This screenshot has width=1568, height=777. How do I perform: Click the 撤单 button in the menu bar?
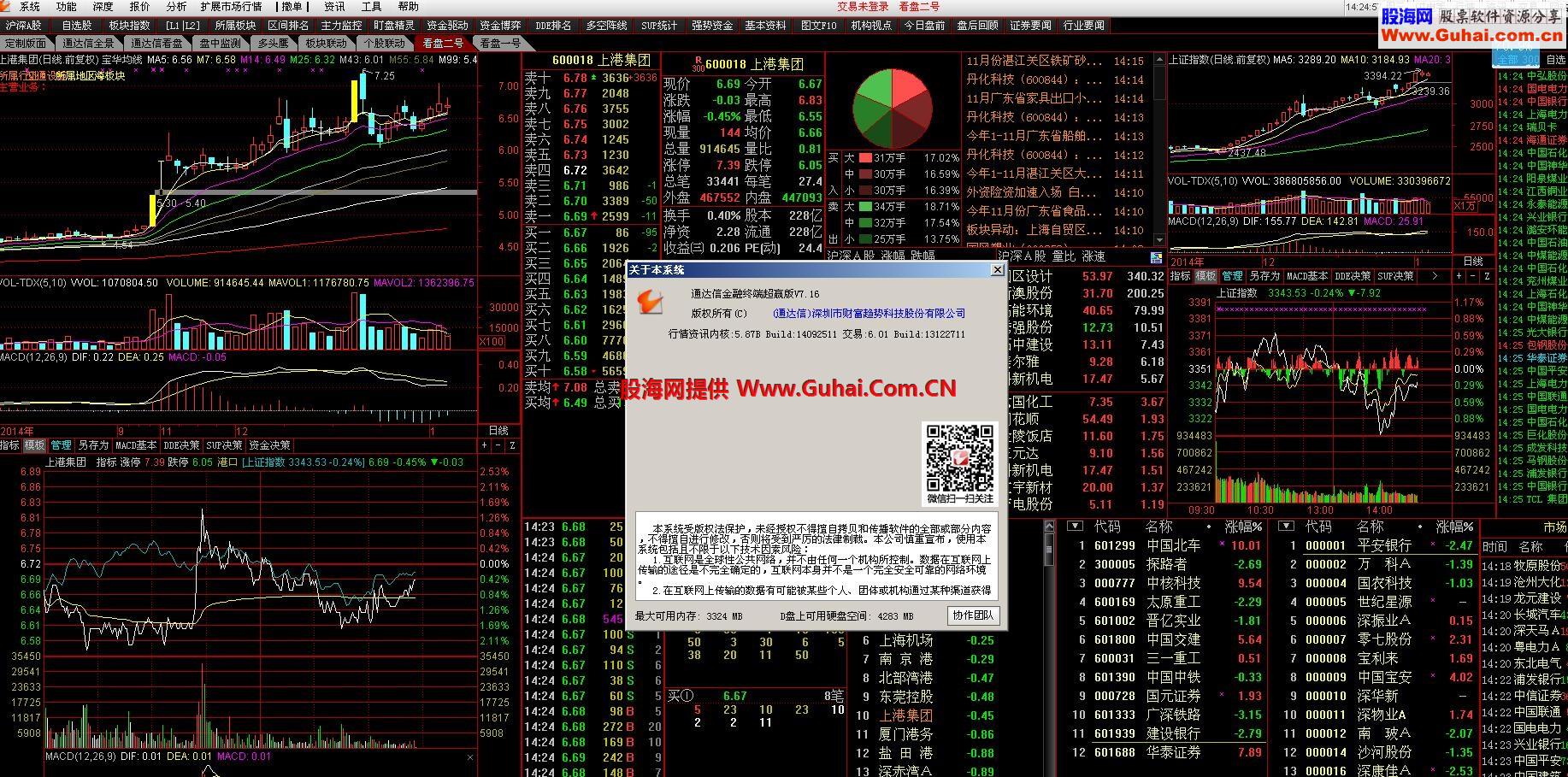[x=292, y=7]
